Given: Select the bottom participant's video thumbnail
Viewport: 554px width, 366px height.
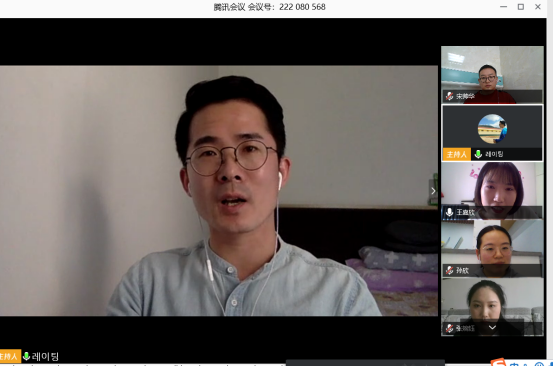Looking at the screenshot, I should [x=492, y=307].
